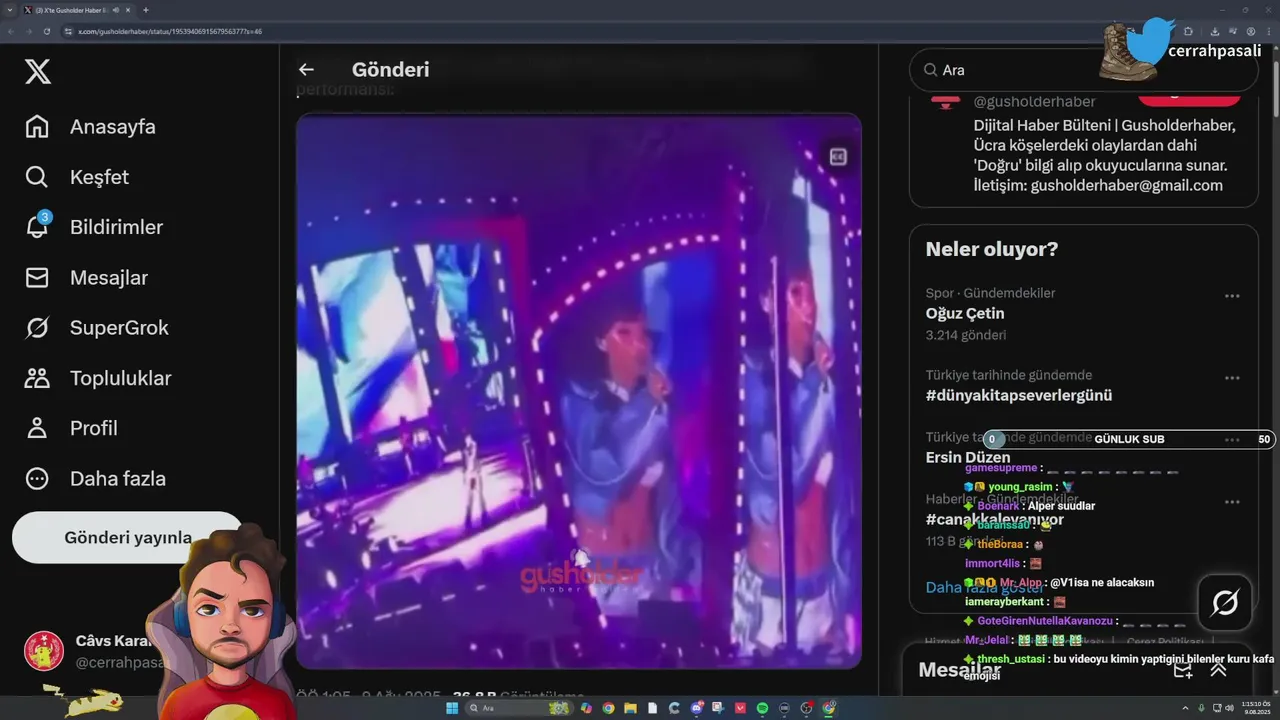
Task: Compose new message icon in Mesajlar drawer
Action: [x=1183, y=670]
